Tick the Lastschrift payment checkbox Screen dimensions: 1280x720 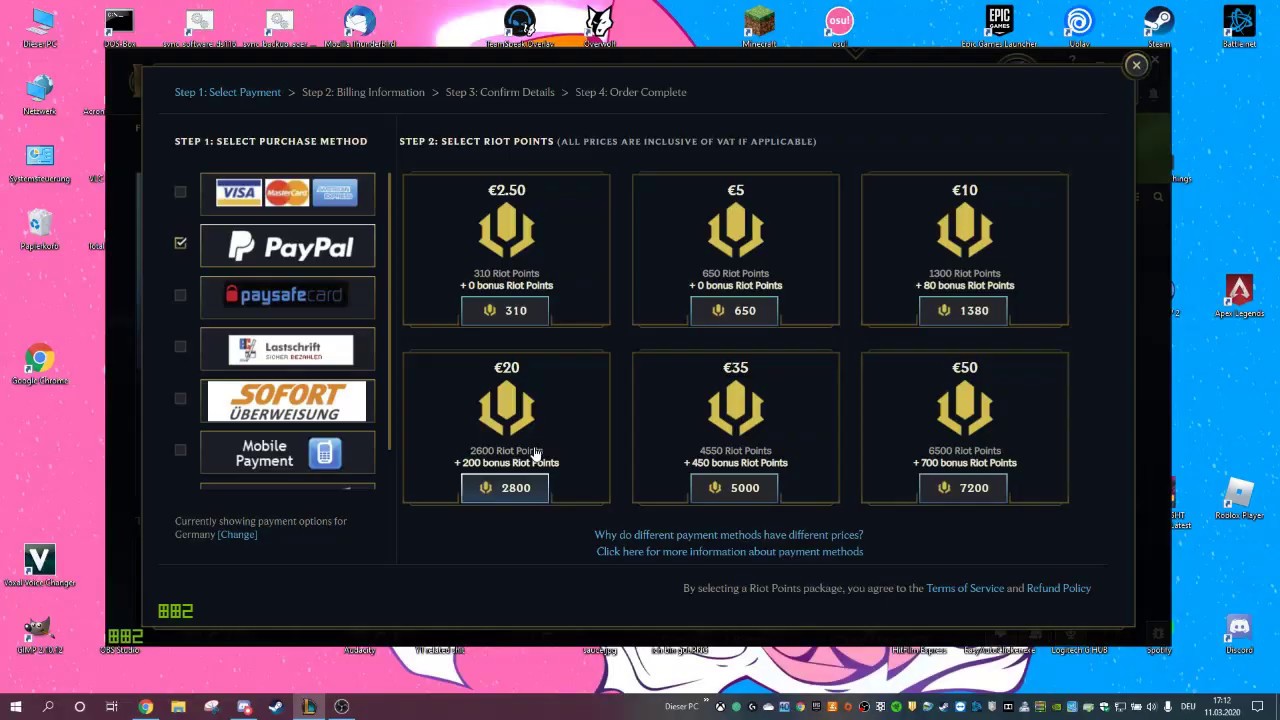pos(180,346)
